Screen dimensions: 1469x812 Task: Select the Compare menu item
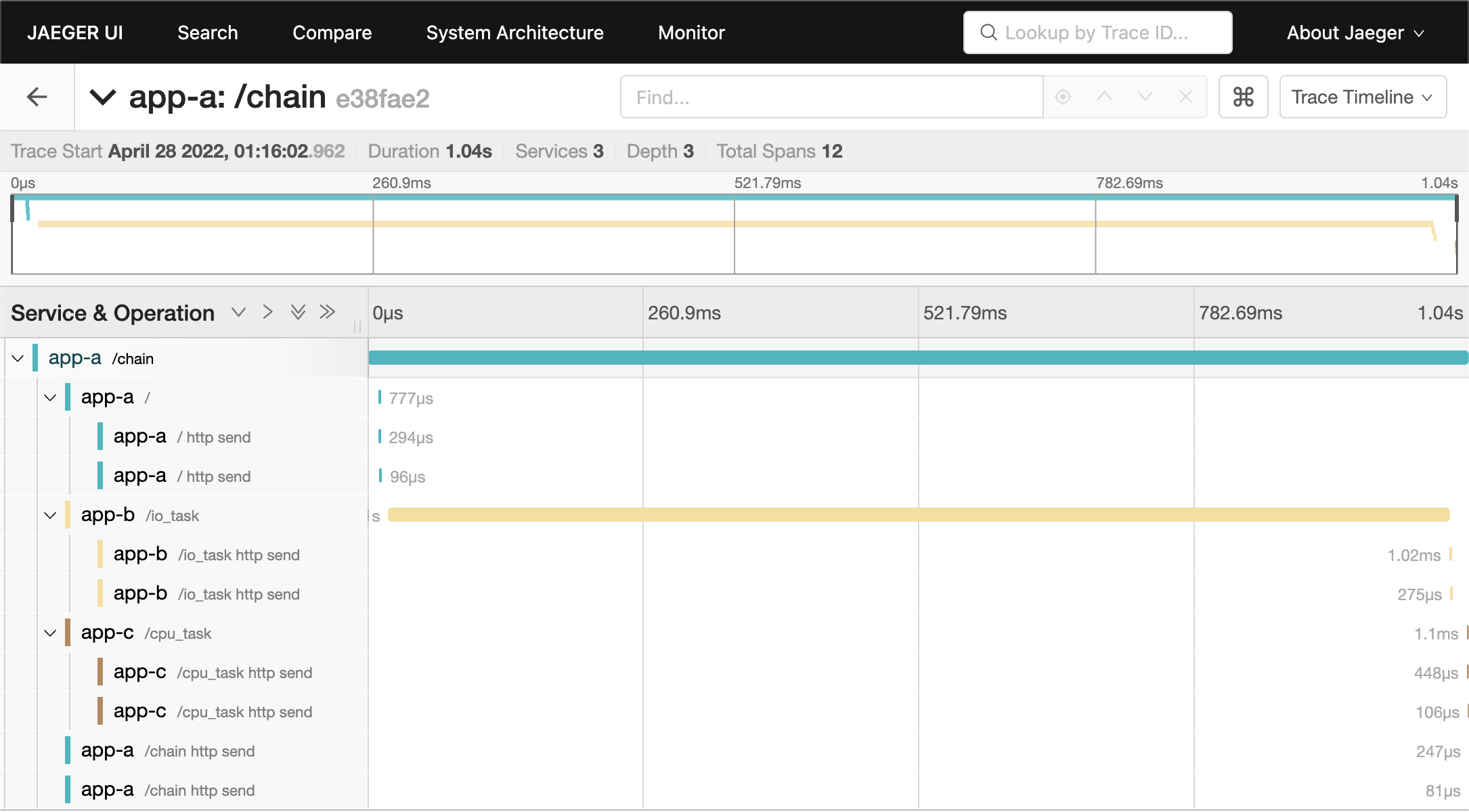(x=332, y=32)
